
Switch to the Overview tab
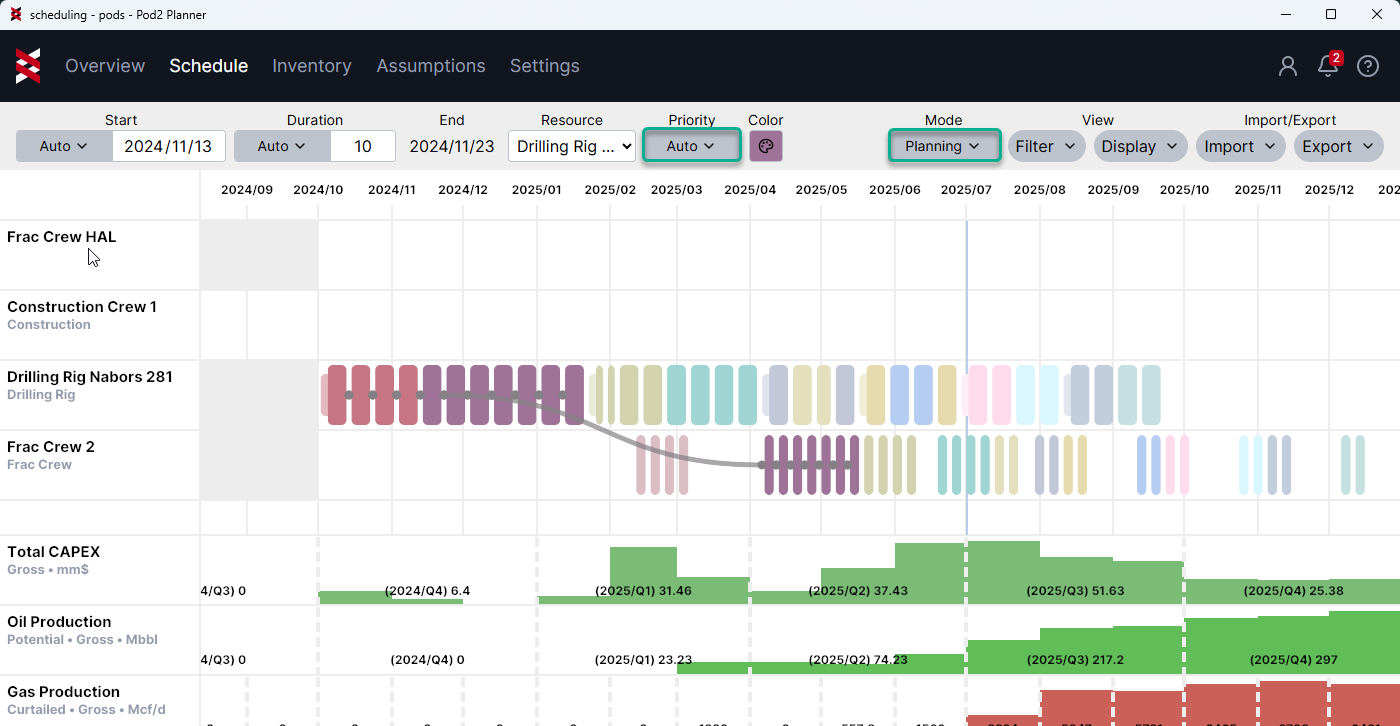click(105, 66)
